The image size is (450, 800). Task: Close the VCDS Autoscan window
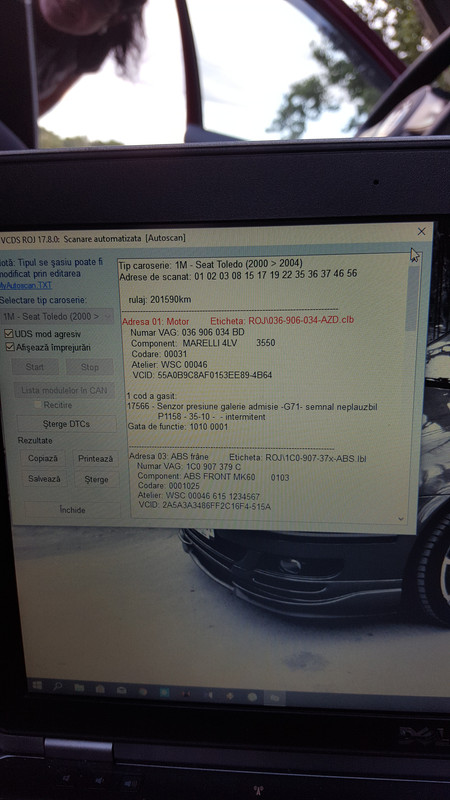tap(421, 232)
